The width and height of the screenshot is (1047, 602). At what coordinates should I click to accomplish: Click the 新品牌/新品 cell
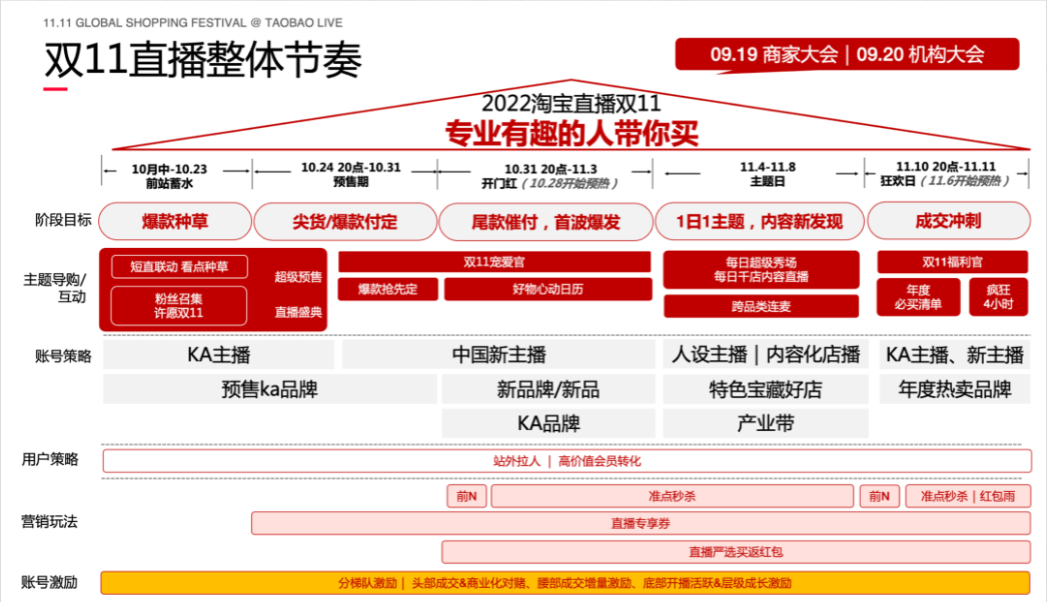click(548, 389)
